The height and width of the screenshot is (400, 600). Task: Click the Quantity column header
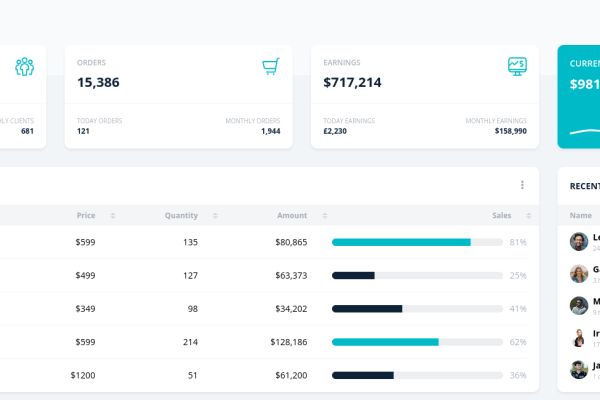point(181,216)
